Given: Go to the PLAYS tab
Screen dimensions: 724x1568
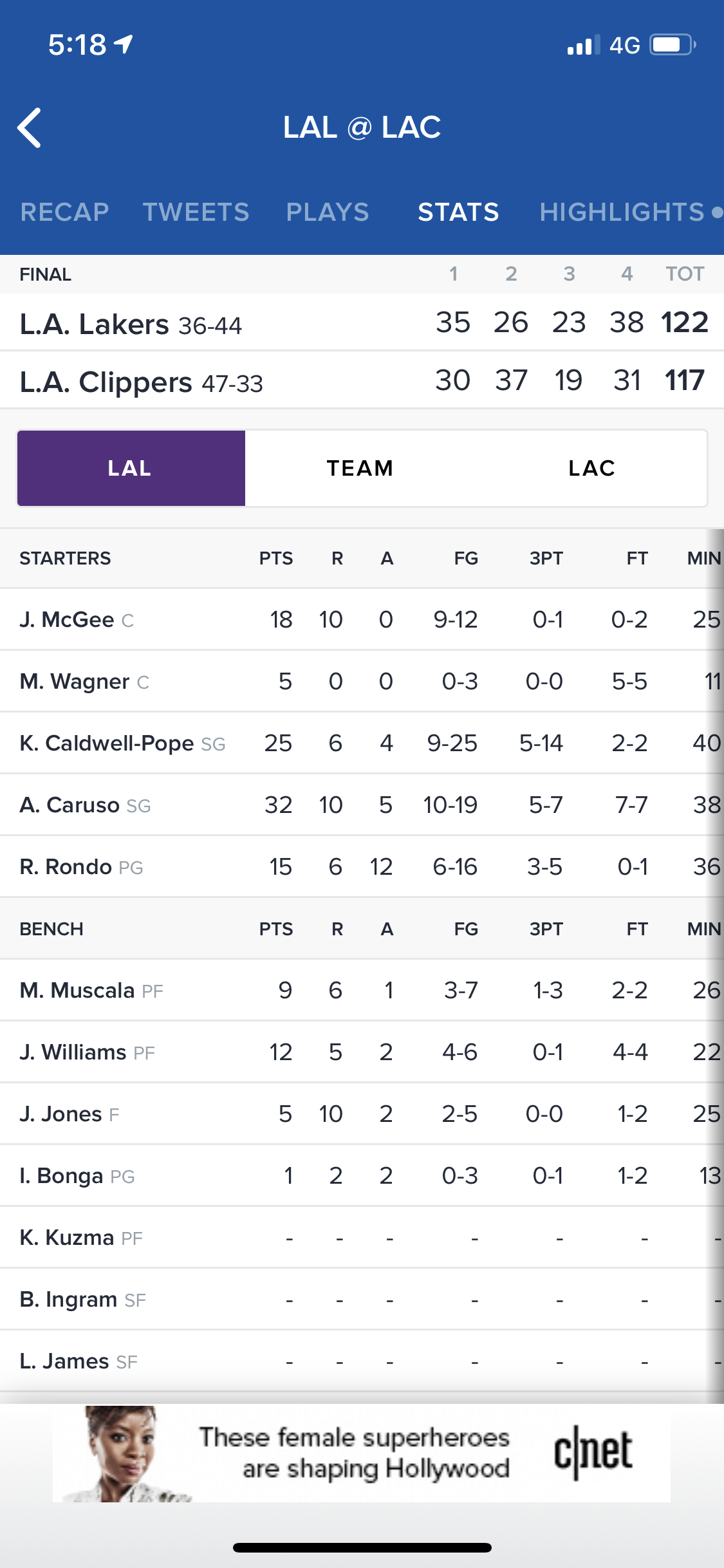Looking at the screenshot, I should [328, 212].
